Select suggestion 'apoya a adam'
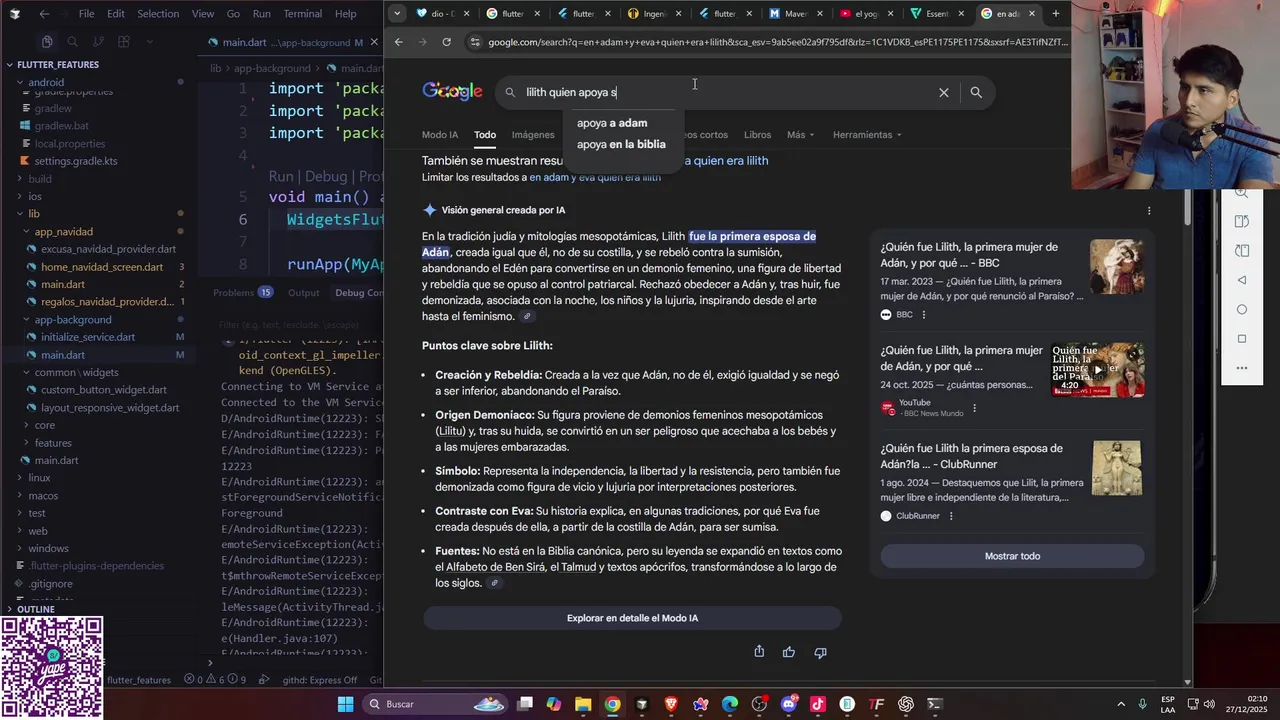Screen dimensions: 1280x720 pyautogui.click(x=612, y=123)
